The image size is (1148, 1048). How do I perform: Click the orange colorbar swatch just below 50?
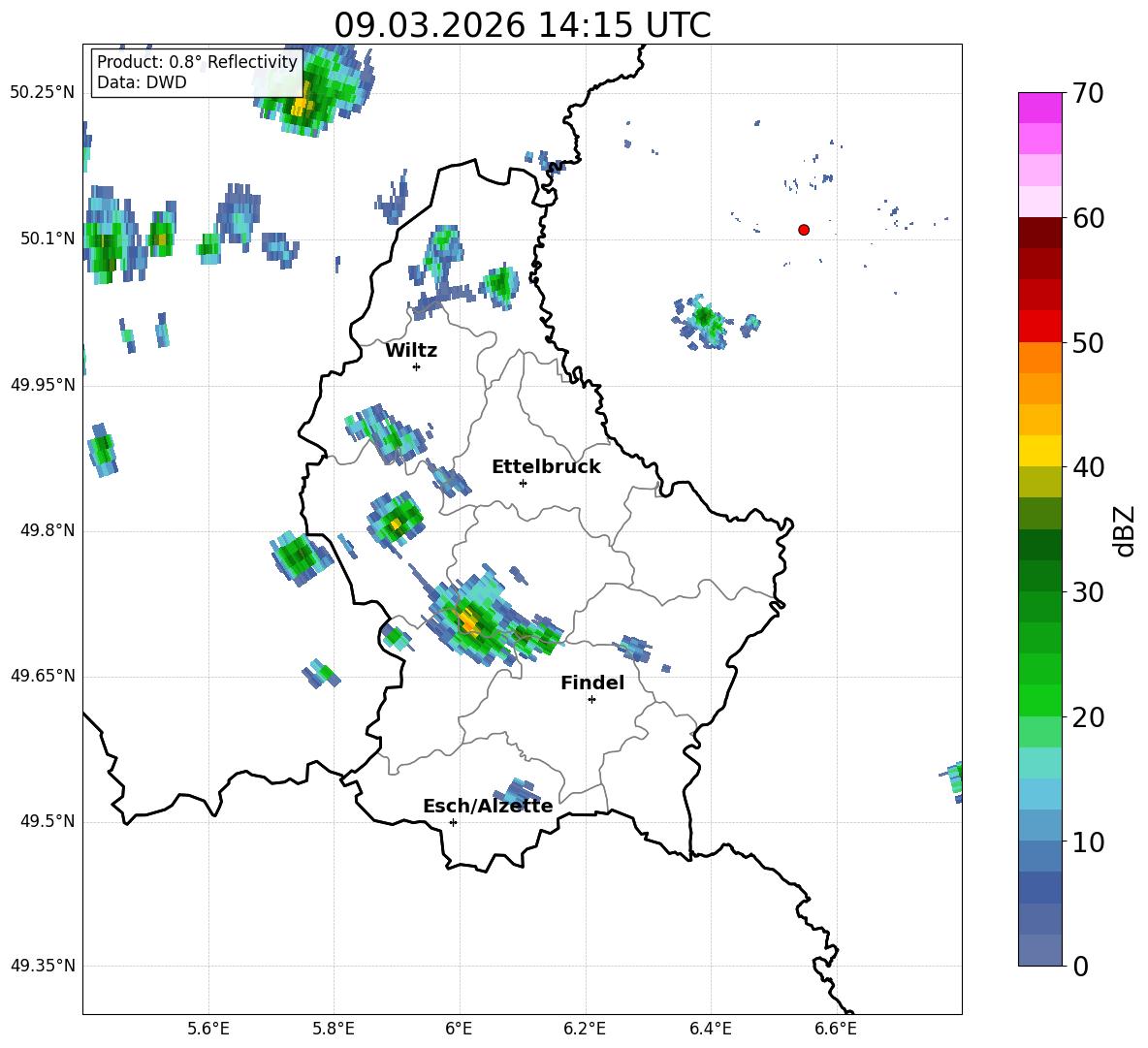coord(1039,357)
